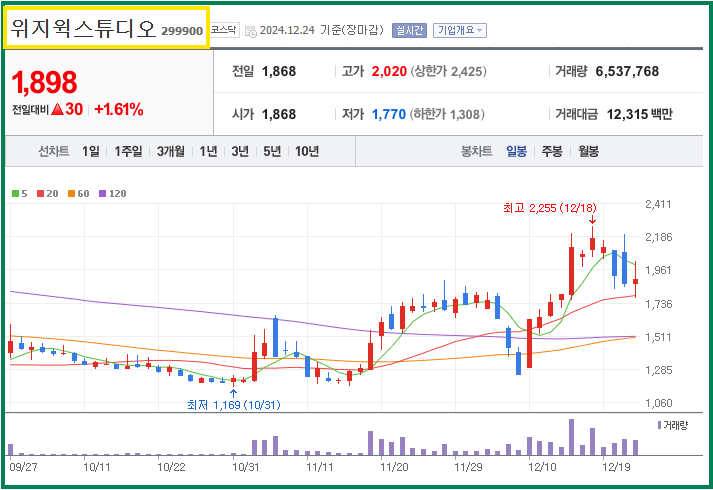This screenshot has width=713, height=490.
Task: Click the calendar icon beside 2024.12.24
Action: pyautogui.click(x=251, y=31)
